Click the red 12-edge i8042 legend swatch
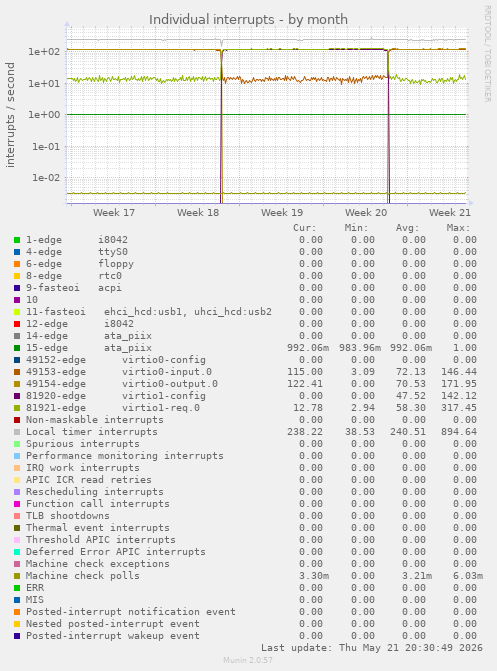Image resolution: width=497 pixels, height=671 pixels. point(17,324)
